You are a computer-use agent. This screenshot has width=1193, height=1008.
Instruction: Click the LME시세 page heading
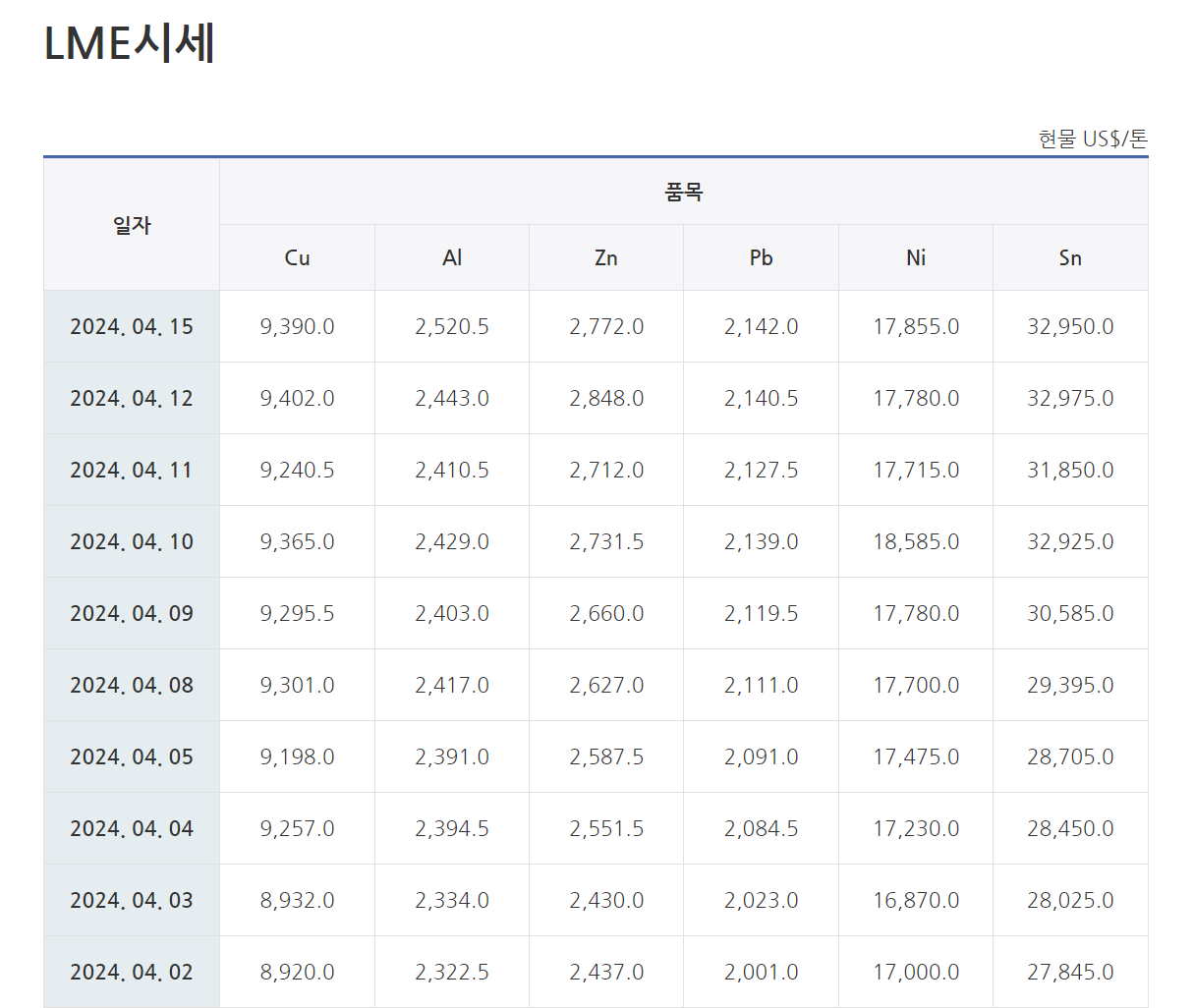[130, 44]
